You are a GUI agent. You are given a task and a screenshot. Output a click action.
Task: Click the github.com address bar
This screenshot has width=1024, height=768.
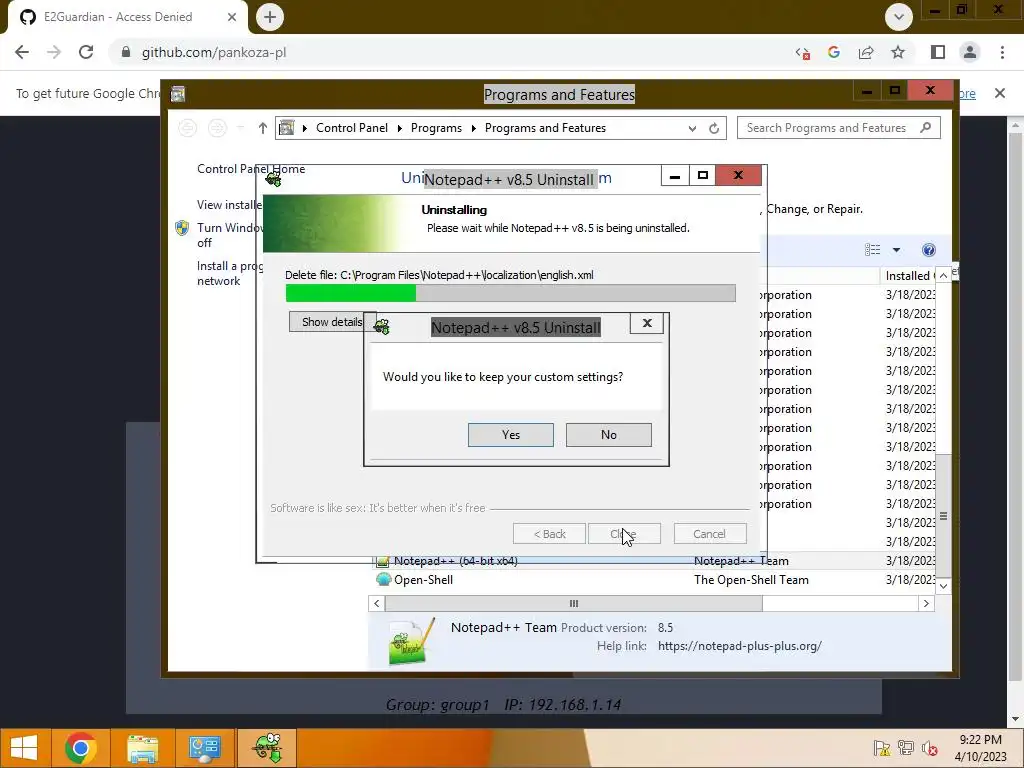(x=451, y=52)
